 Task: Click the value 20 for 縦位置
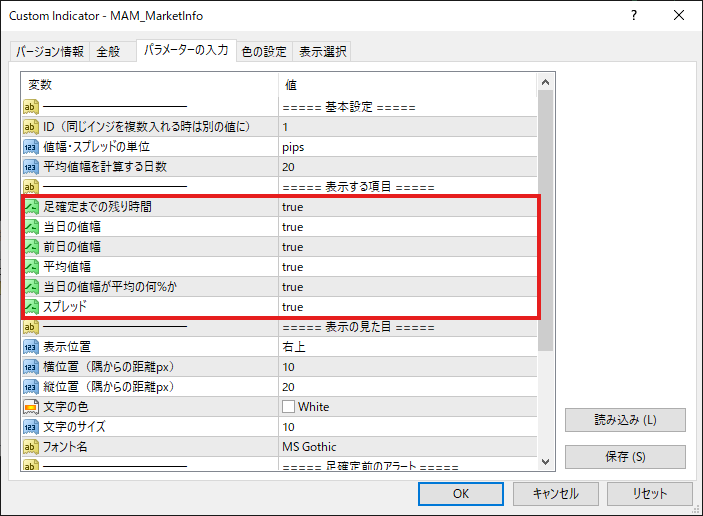coord(408,386)
